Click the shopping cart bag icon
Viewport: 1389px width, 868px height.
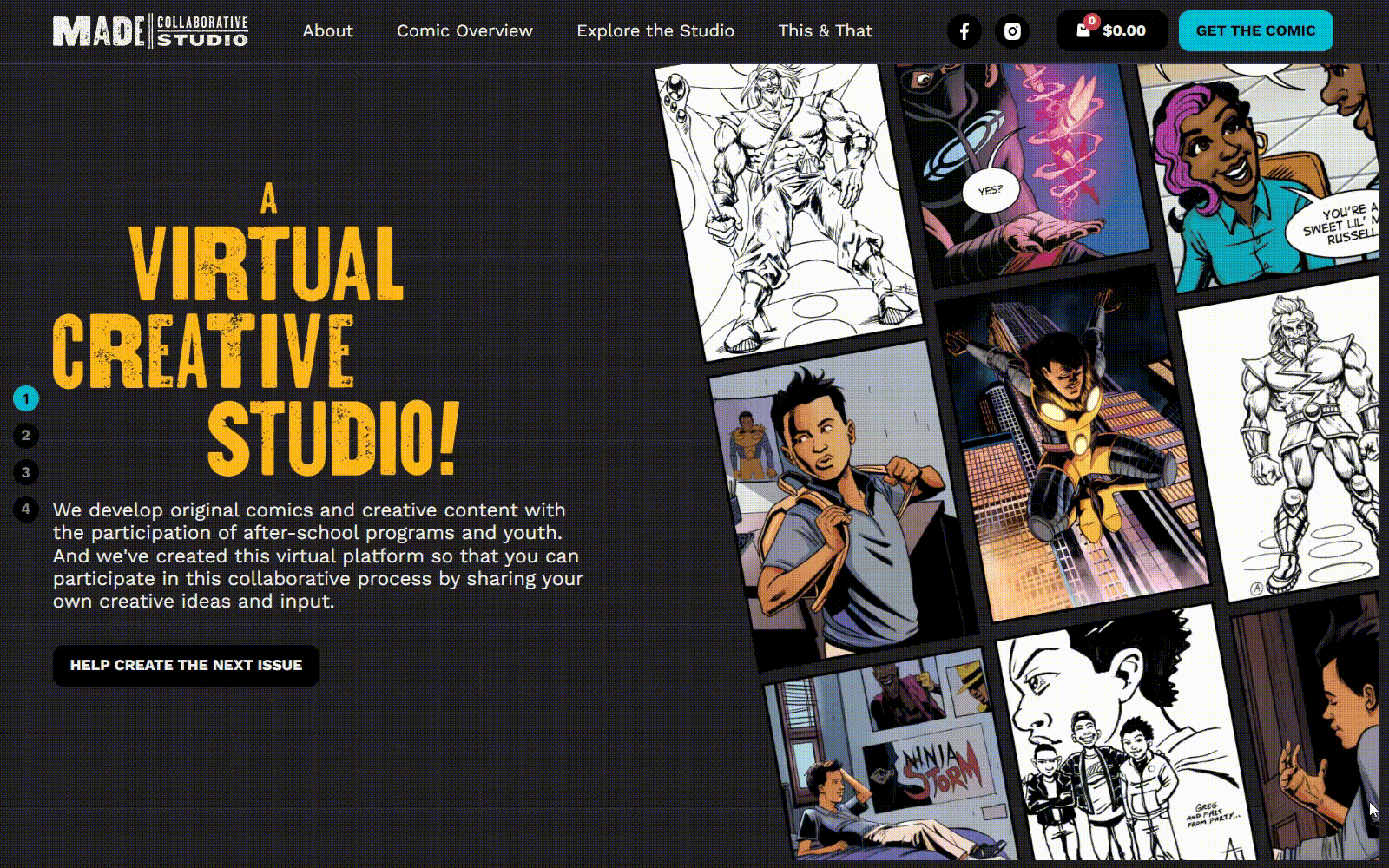(x=1083, y=30)
